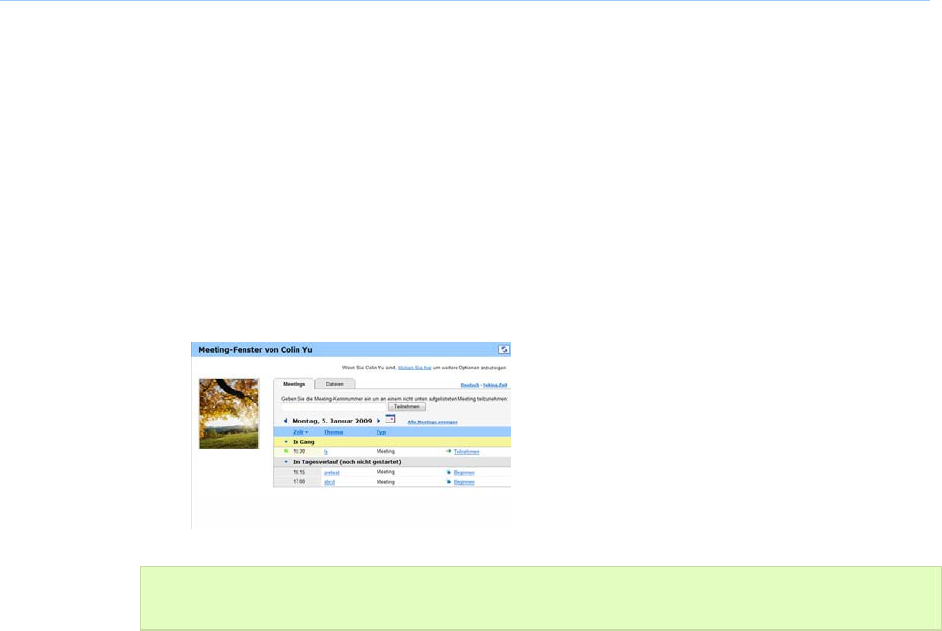The height and width of the screenshot is (631, 942).
Task: Sort by the Zeit column
Action: pyautogui.click(x=300, y=432)
